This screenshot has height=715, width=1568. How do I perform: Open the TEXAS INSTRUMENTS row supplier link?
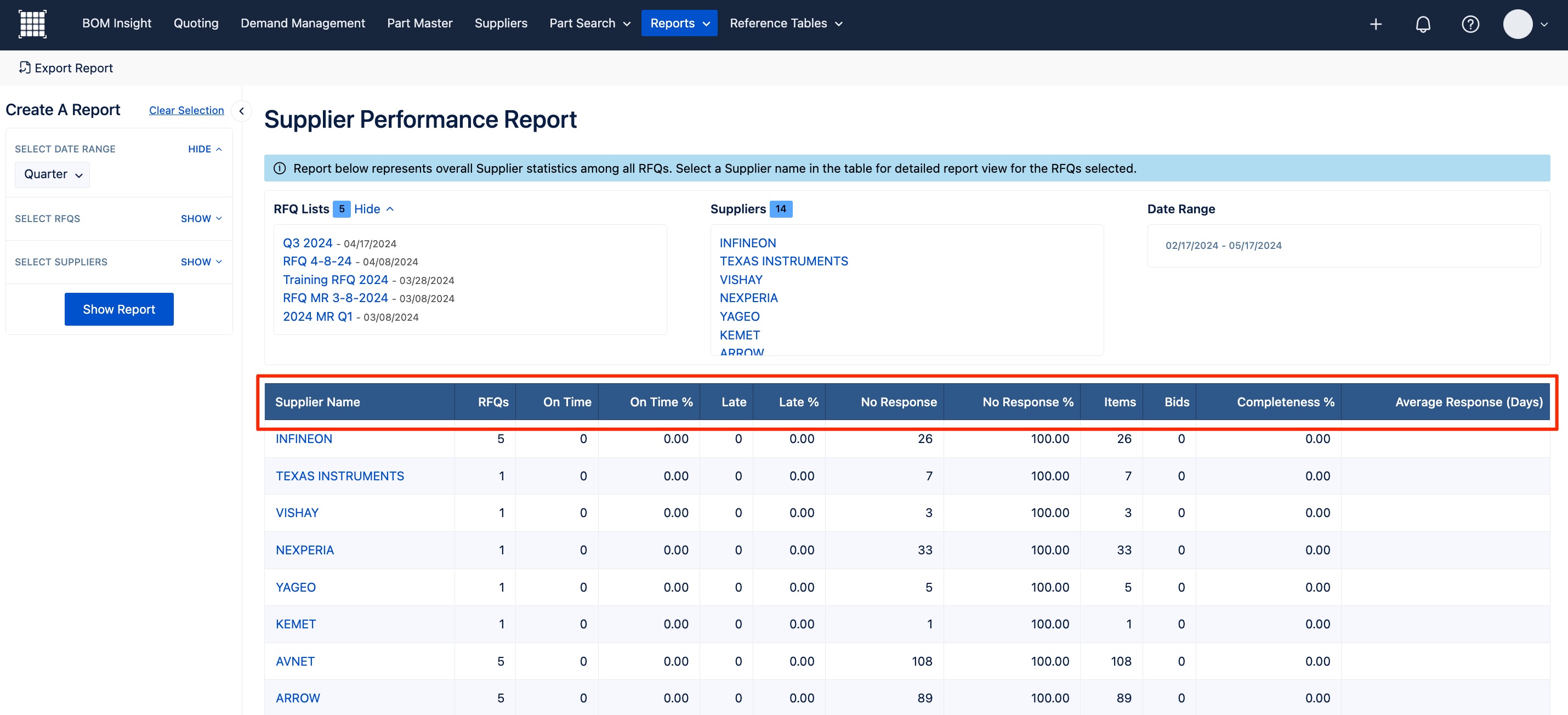pyautogui.click(x=340, y=476)
